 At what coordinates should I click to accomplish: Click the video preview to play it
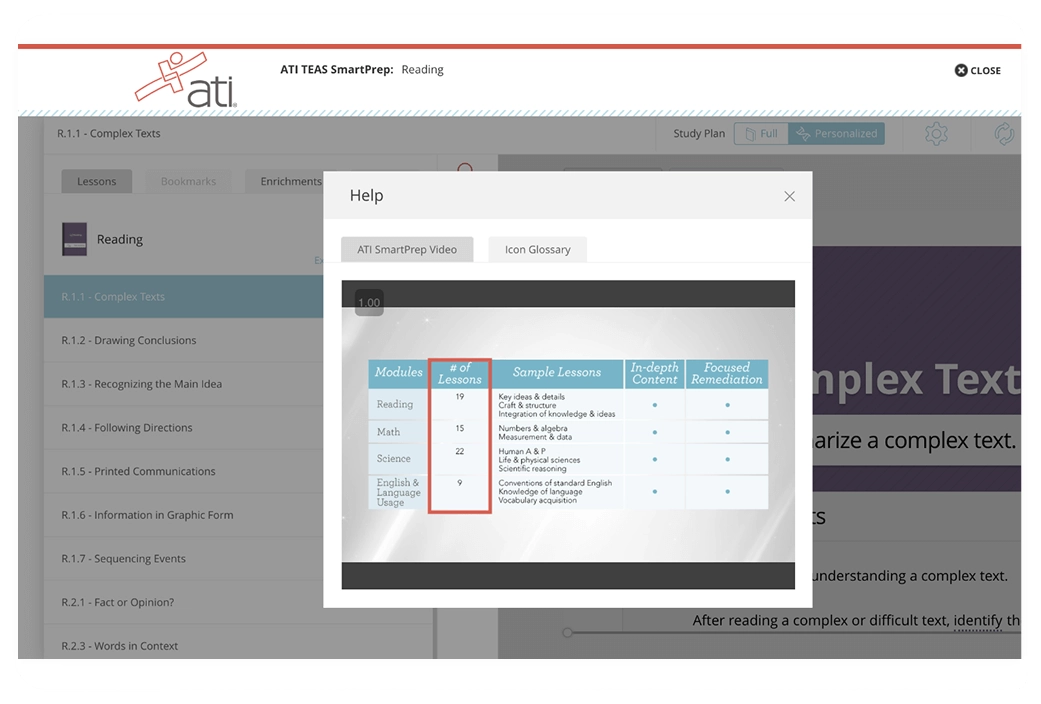[x=568, y=434]
